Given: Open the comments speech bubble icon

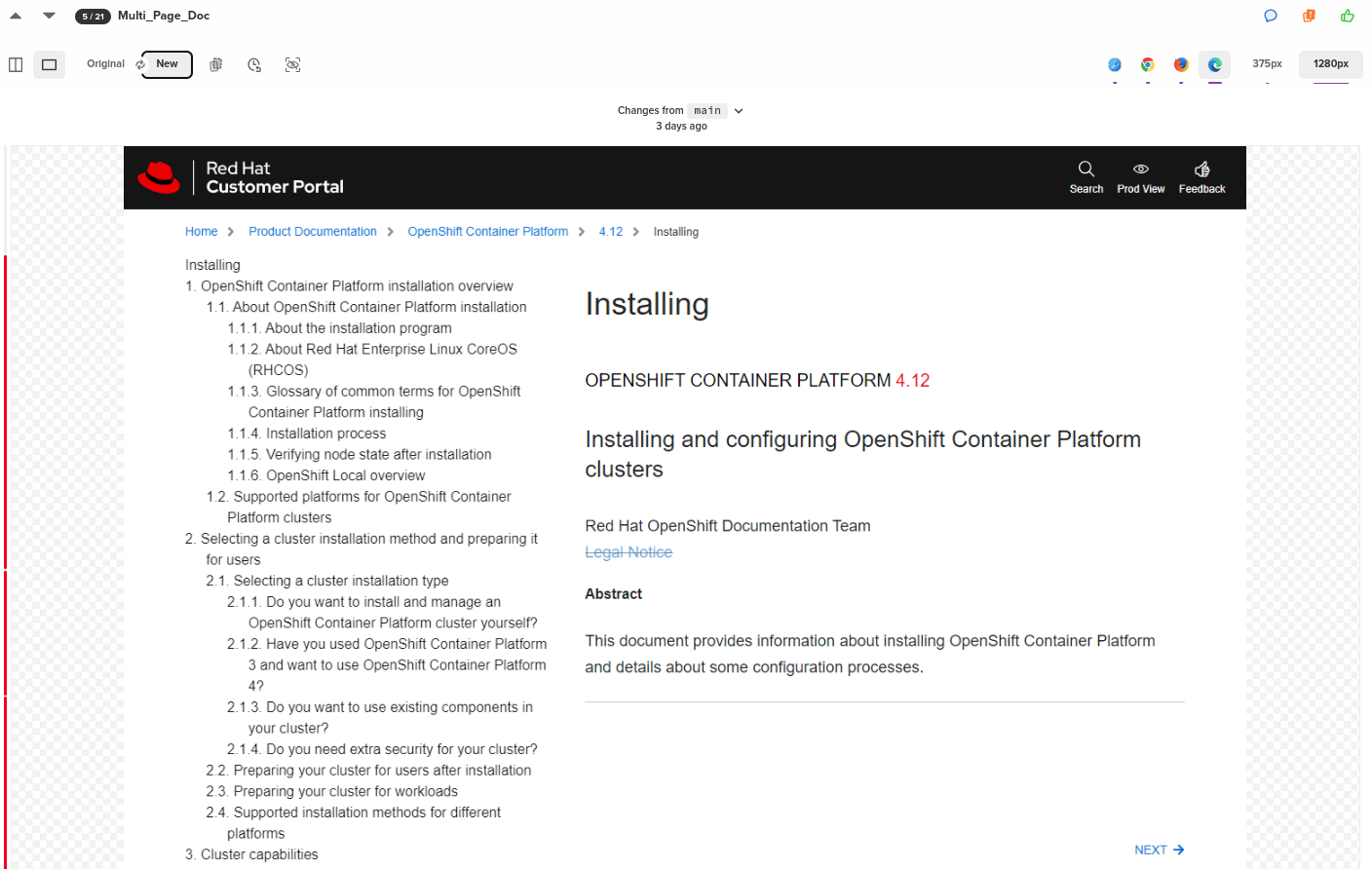Looking at the screenshot, I should [x=1271, y=16].
